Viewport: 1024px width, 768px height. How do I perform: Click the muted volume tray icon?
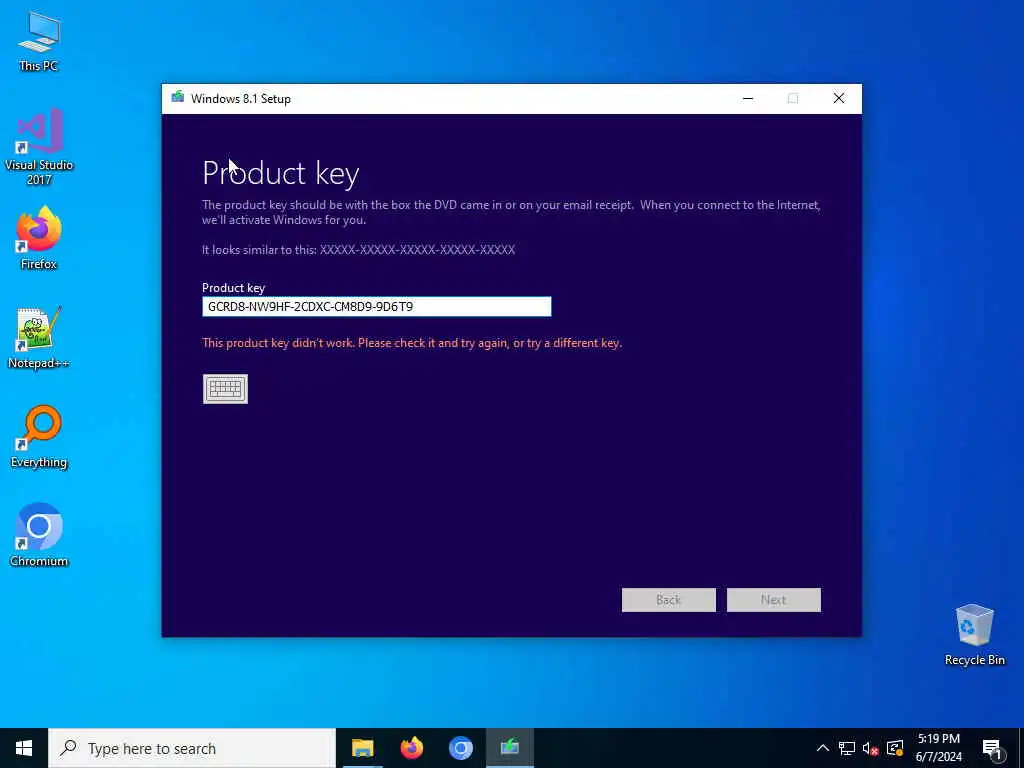pos(871,748)
